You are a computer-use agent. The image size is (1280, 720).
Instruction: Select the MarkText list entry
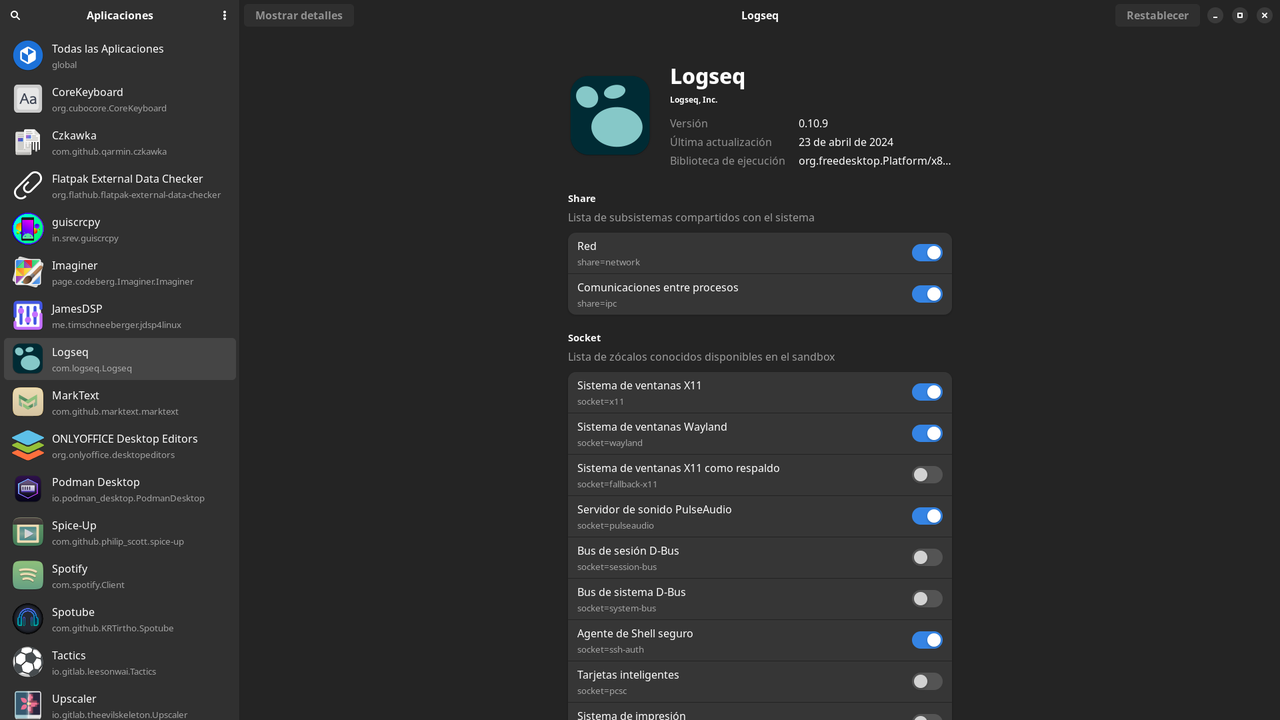(120, 402)
